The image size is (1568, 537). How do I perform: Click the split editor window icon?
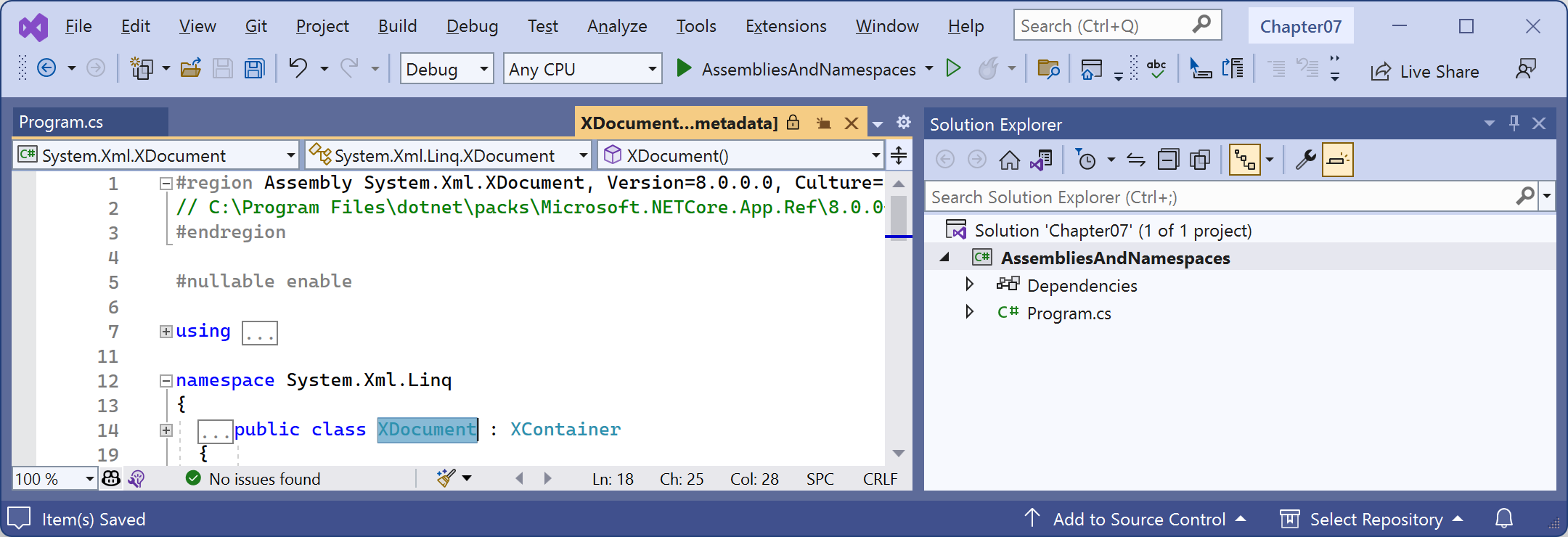click(899, 155)
